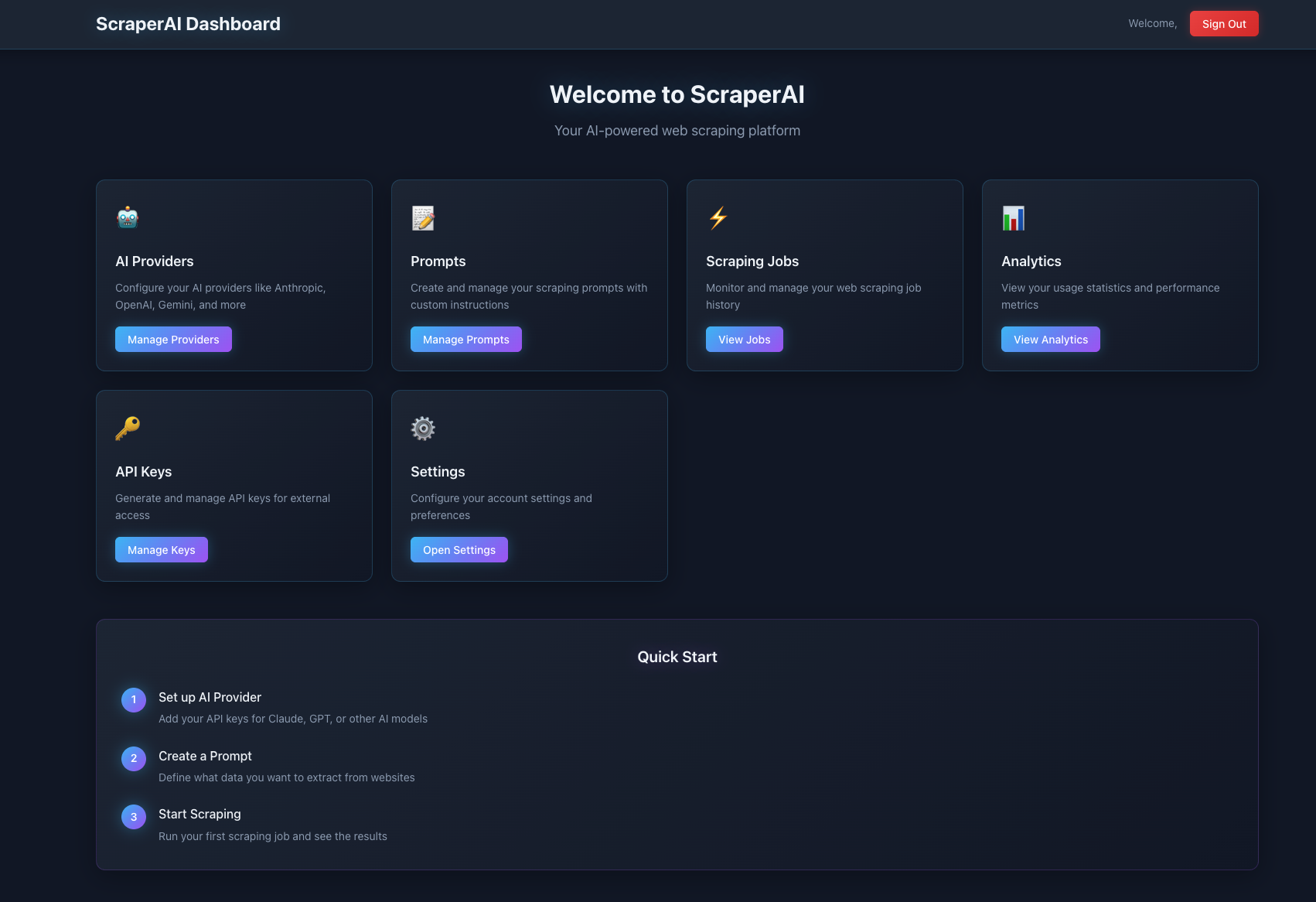Viewport: 1316px width, 902px height.
Task: Select the lightning bolt icon for Scraping Jobs
Action: pyautogui.click(x=717, y=218)
